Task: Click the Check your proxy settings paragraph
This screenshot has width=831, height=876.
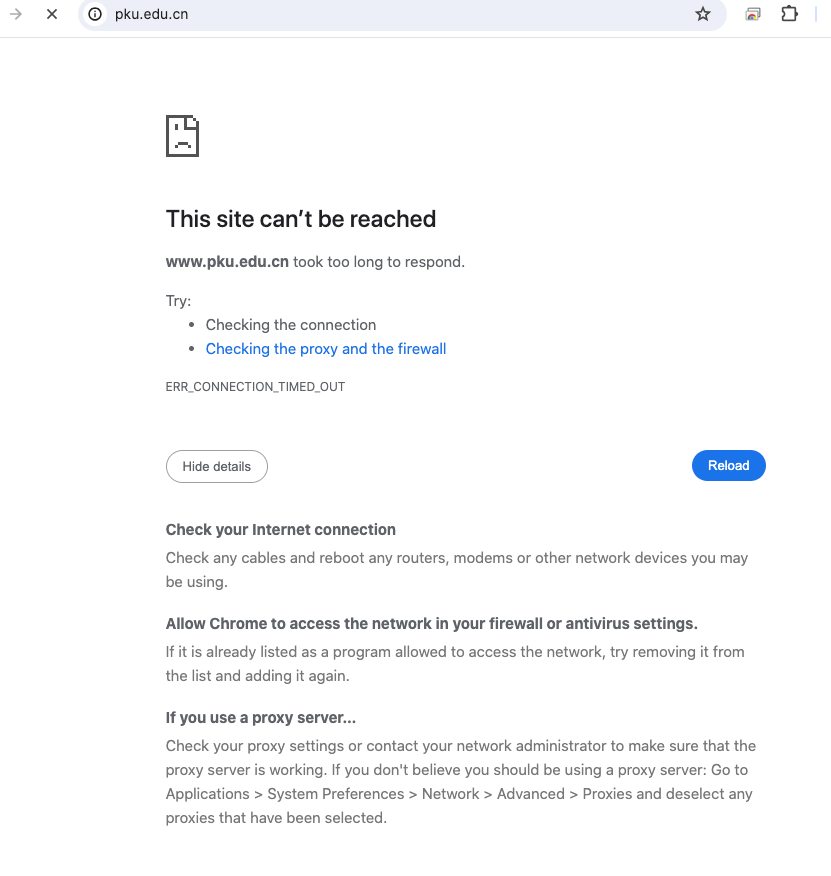Action: coord(460,782)
